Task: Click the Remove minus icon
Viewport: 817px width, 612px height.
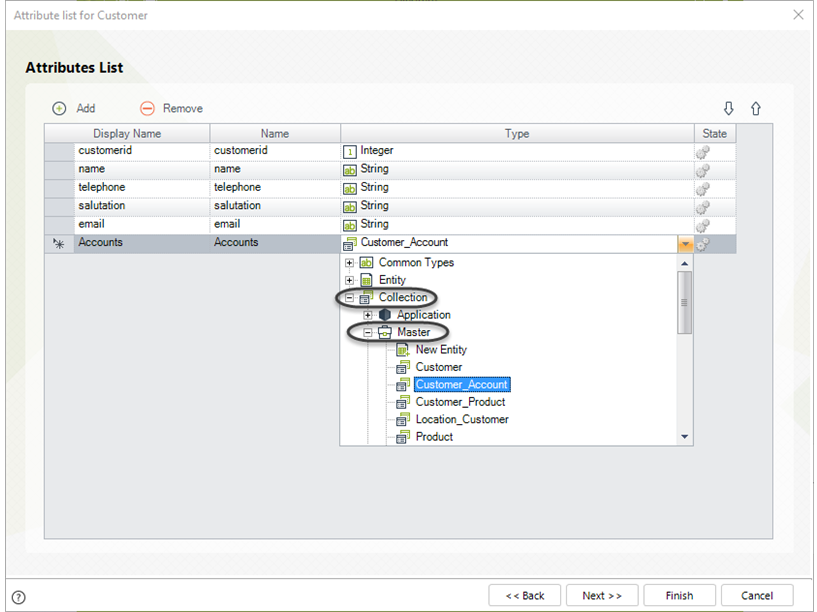Action: [x=147, y=108]
